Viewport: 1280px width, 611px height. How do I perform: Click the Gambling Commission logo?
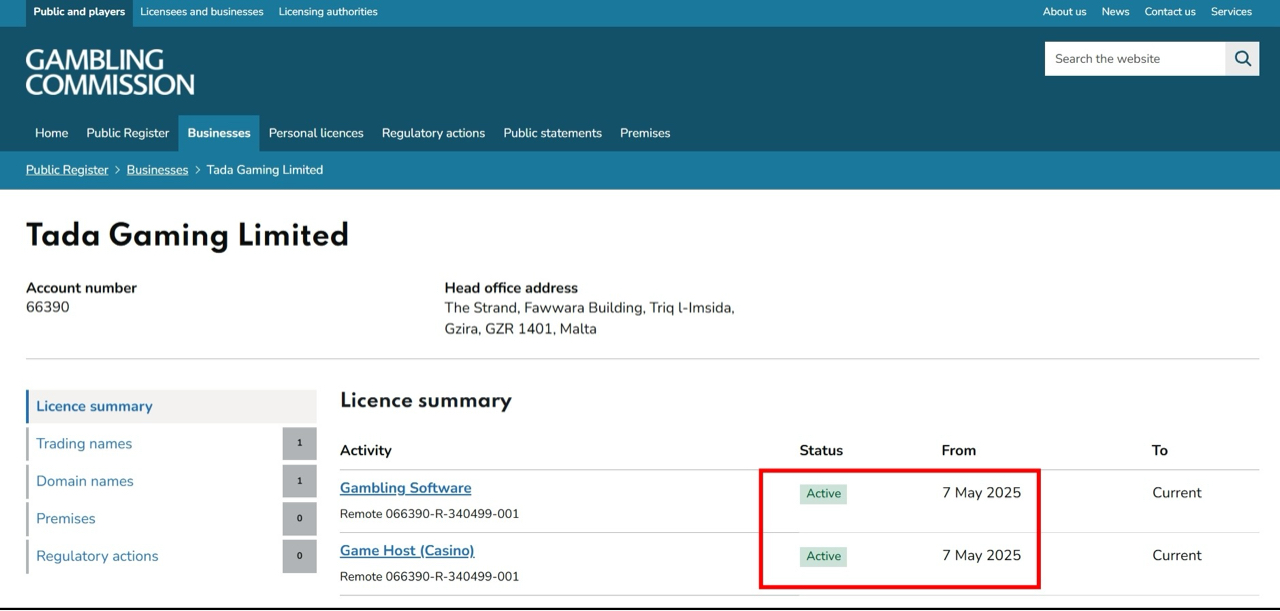(x=110, y=72)
